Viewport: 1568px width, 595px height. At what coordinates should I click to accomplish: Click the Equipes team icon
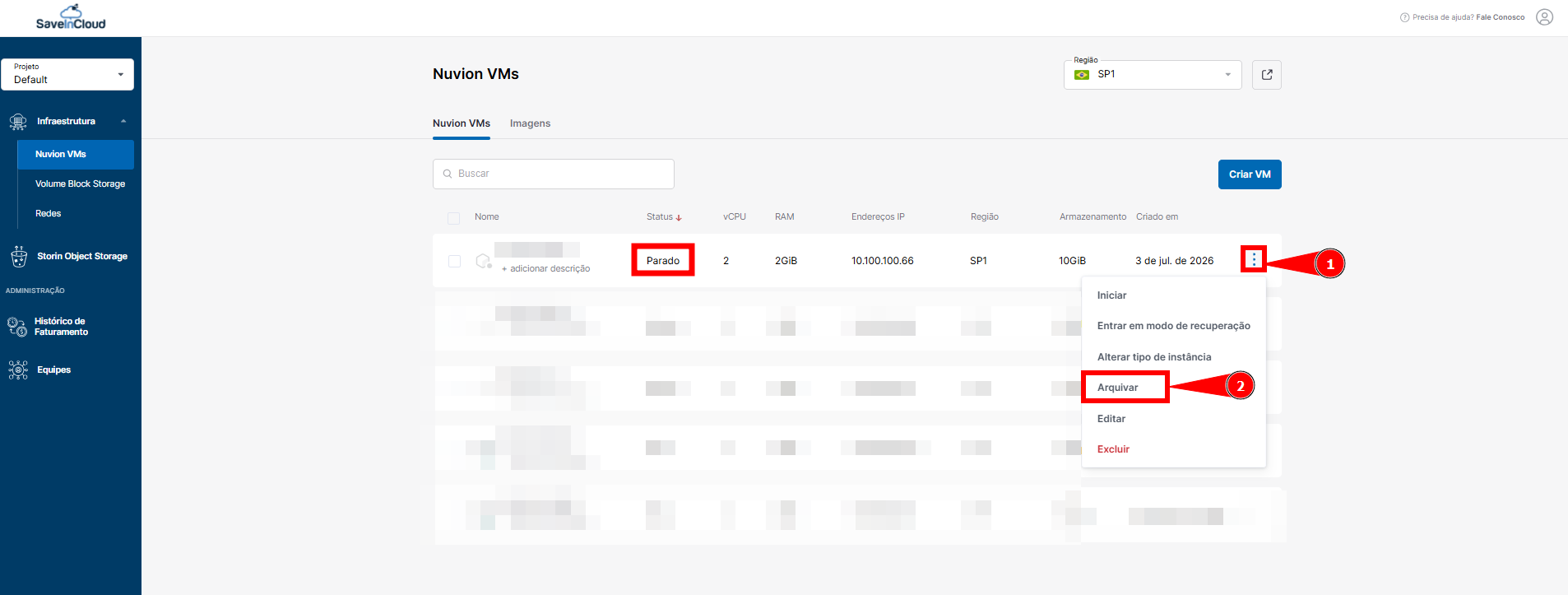tap(18, 370)
